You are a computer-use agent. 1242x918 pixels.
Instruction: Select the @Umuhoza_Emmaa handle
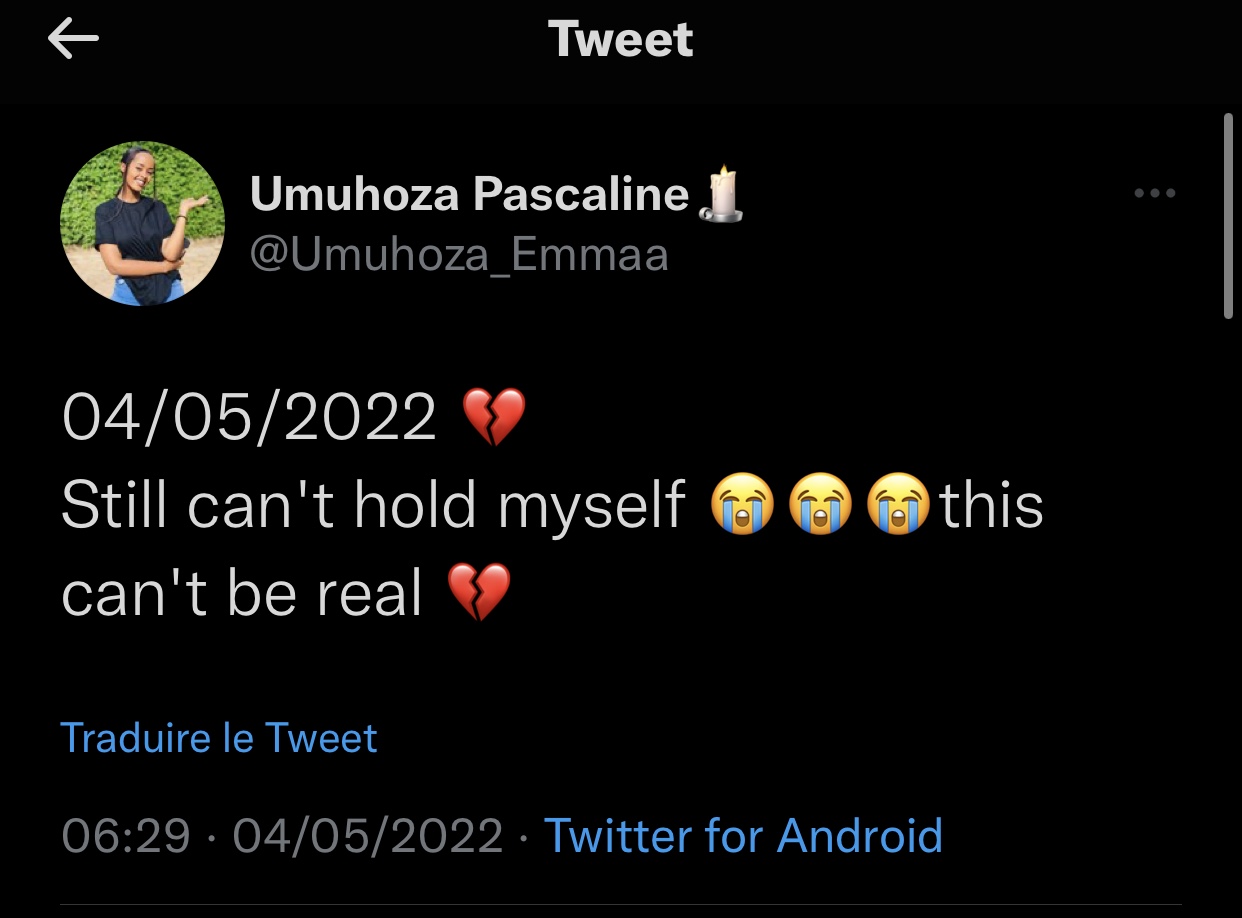pos(459,255)
